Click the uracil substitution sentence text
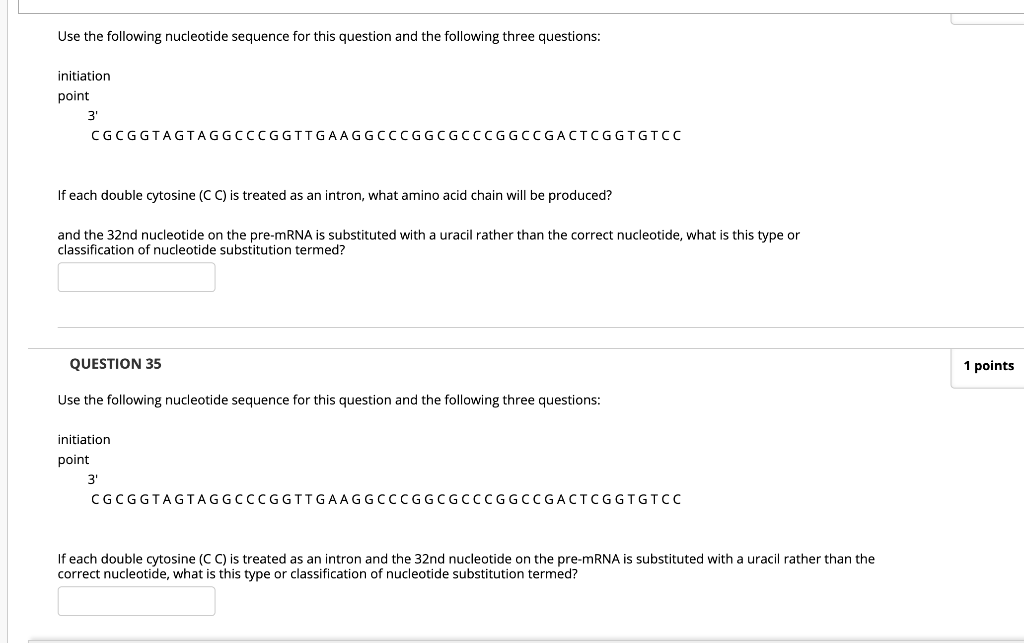The width and height of the screenshot is (1024, 643). coord(465,565)
